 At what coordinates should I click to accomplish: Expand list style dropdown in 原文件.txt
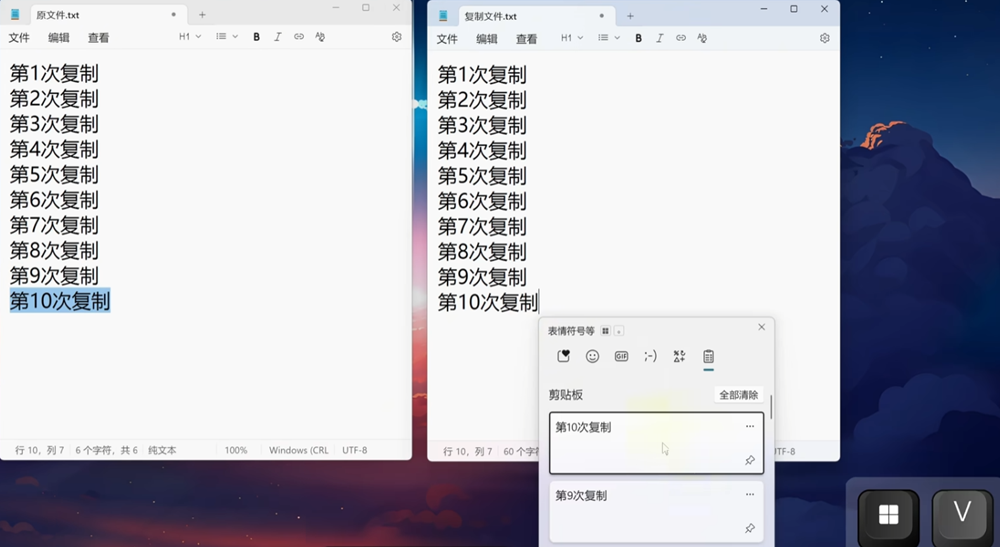[227, 37]
